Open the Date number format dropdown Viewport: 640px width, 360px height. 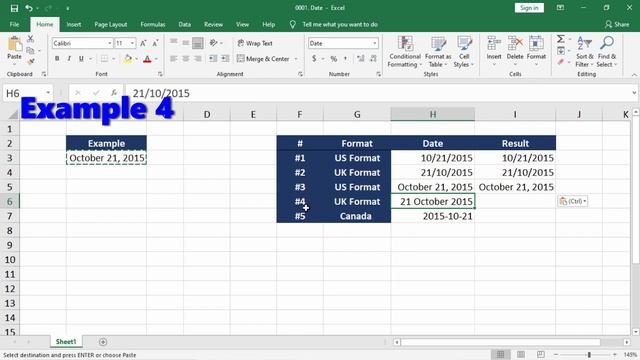[375, 43]
